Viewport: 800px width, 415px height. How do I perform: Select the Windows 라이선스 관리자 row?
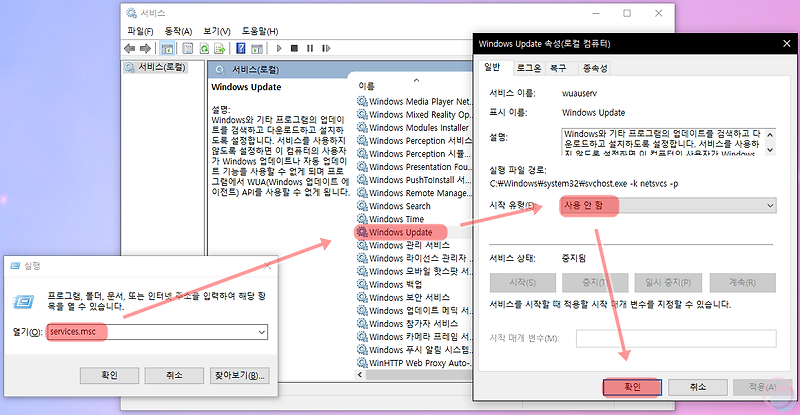click(x=413, y=258)
